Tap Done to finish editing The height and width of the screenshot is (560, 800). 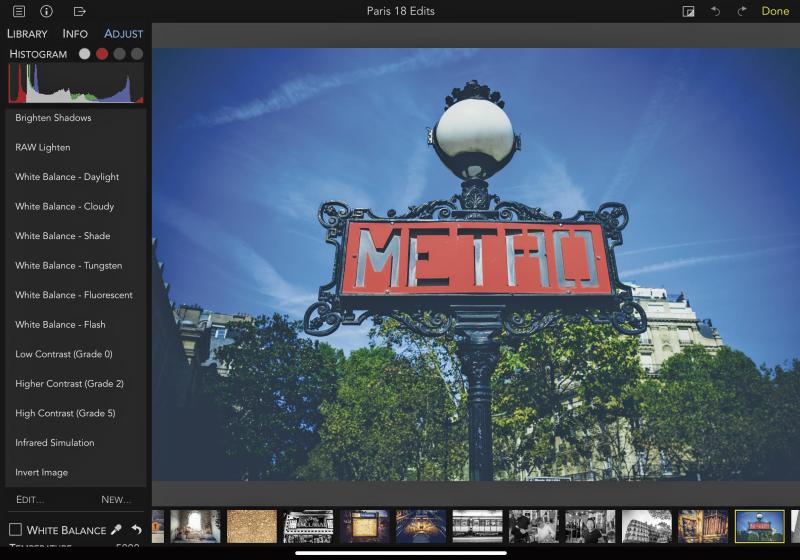coord(775,11)
